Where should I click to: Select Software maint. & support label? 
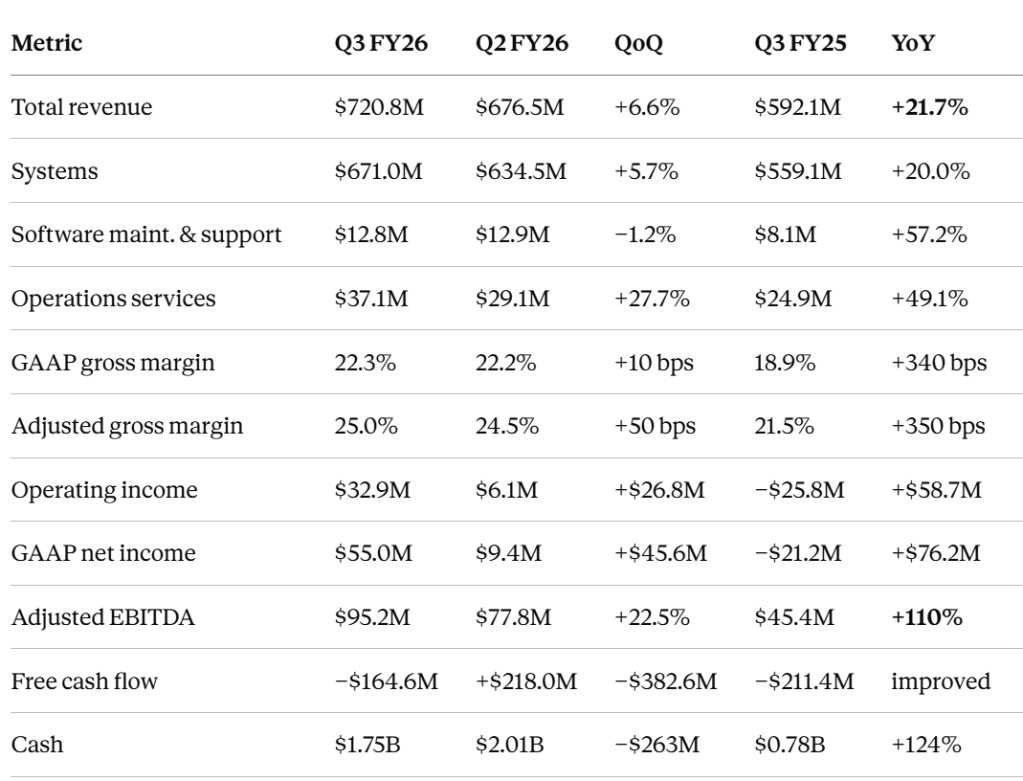point(146,235)
